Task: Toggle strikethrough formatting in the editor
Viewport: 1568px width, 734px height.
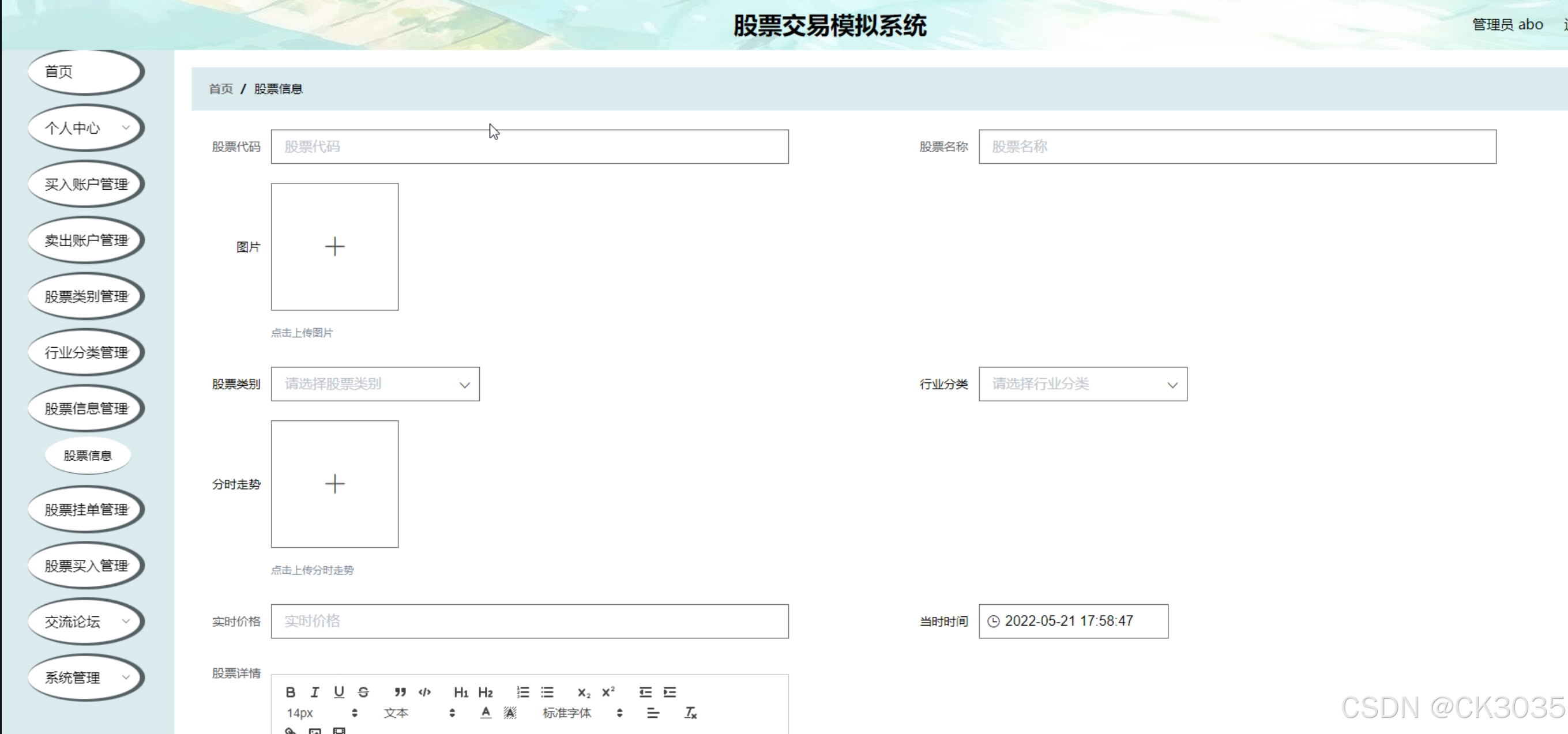Action: (363, 692)
